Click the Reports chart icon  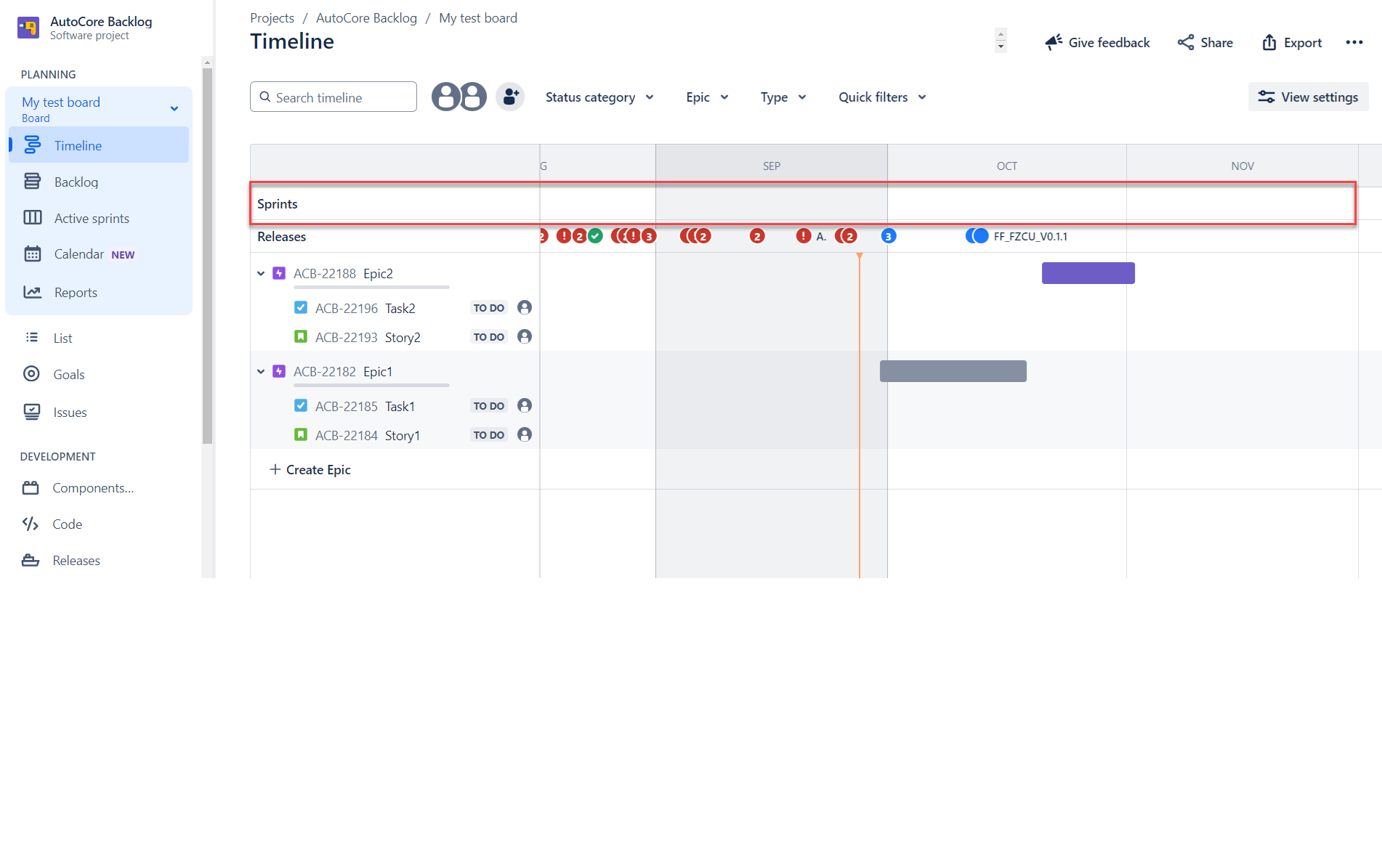(32, 292)
